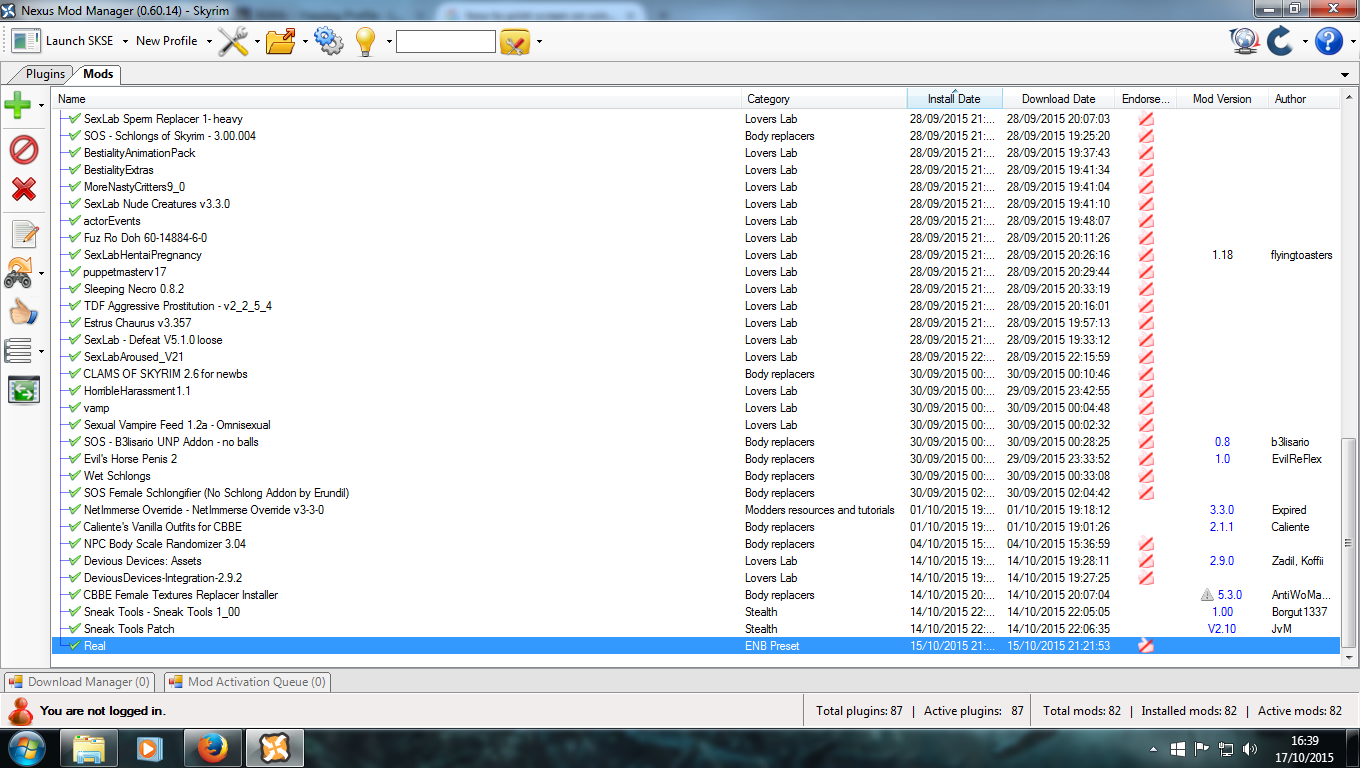Click the empty toolbar text input field

pos(446,41)
